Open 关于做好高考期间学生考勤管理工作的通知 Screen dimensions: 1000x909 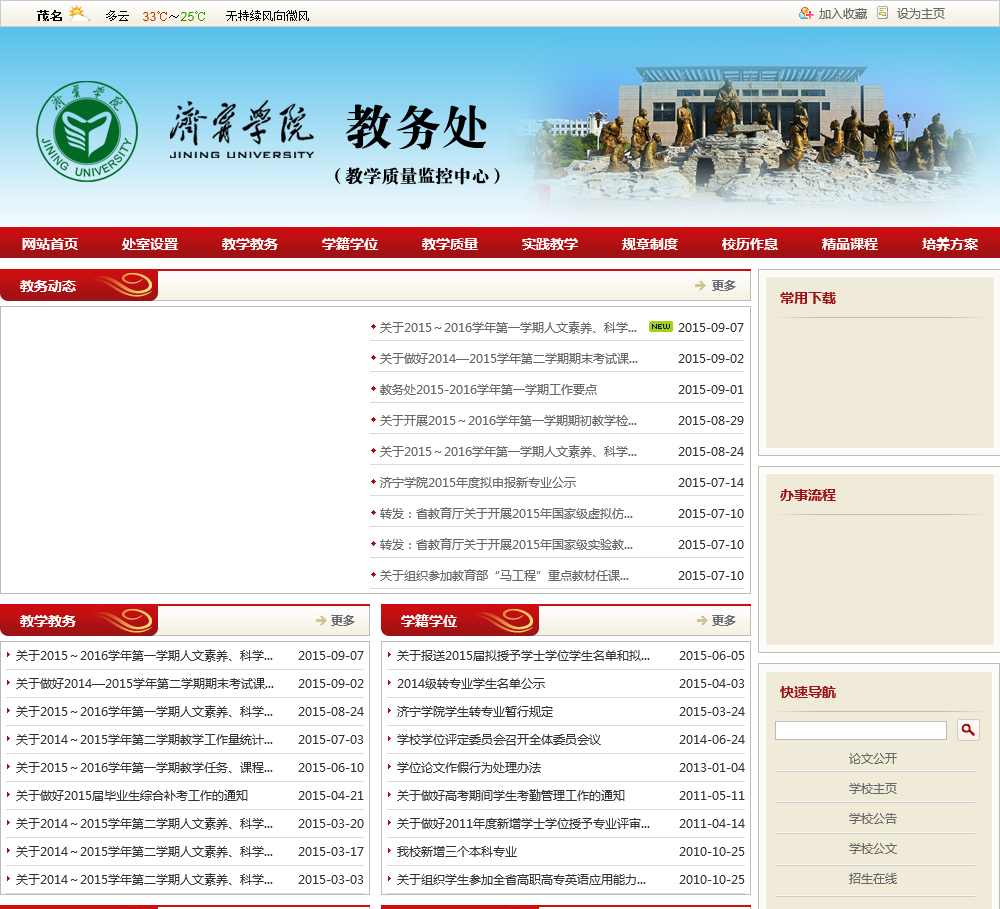coord(510,795)
